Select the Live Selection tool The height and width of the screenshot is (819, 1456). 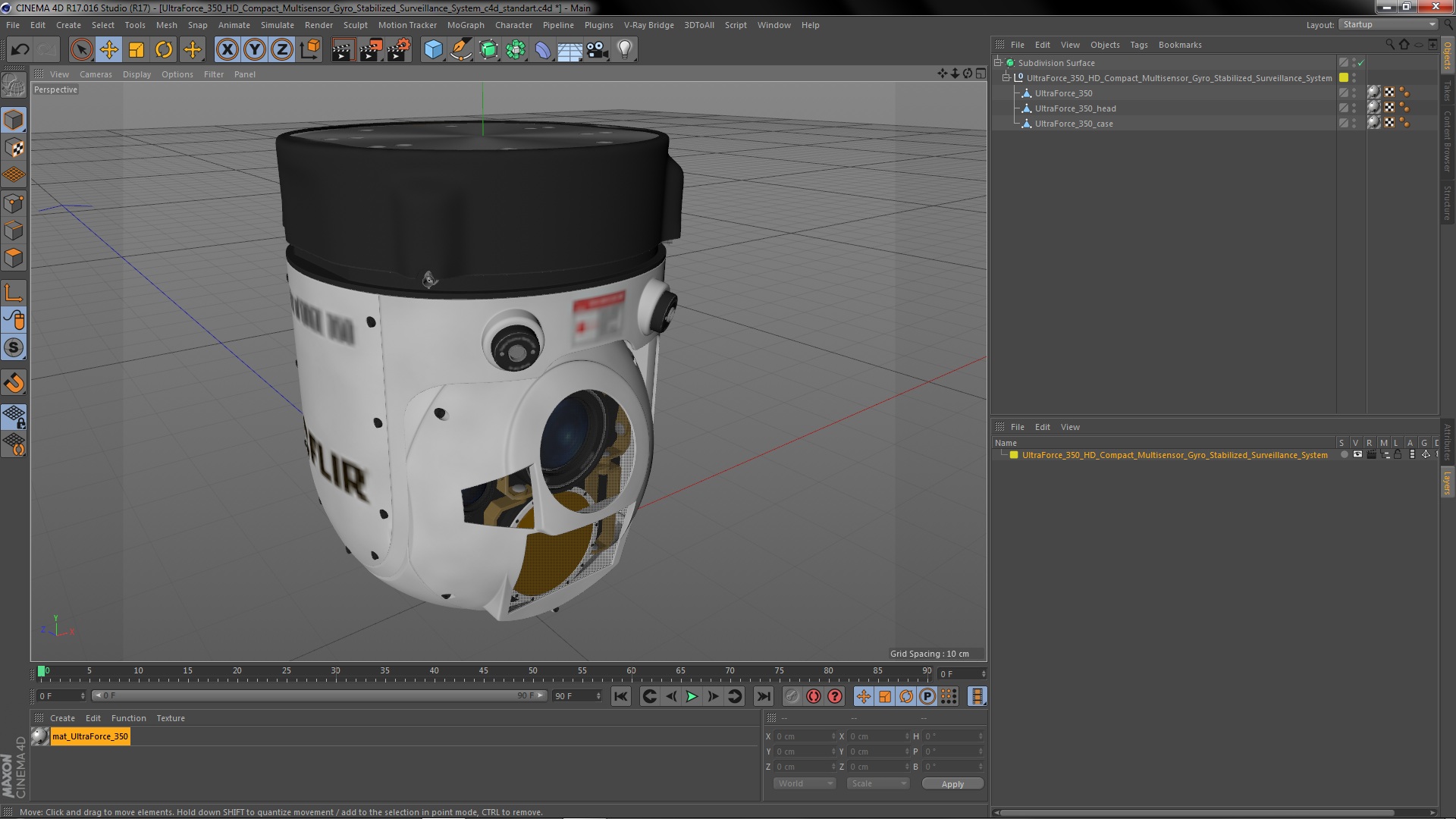click(x=81, y=50)
